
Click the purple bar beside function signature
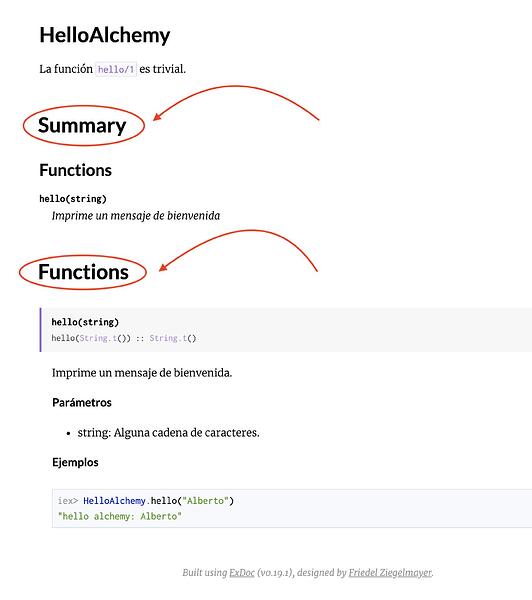coord(41,329)
